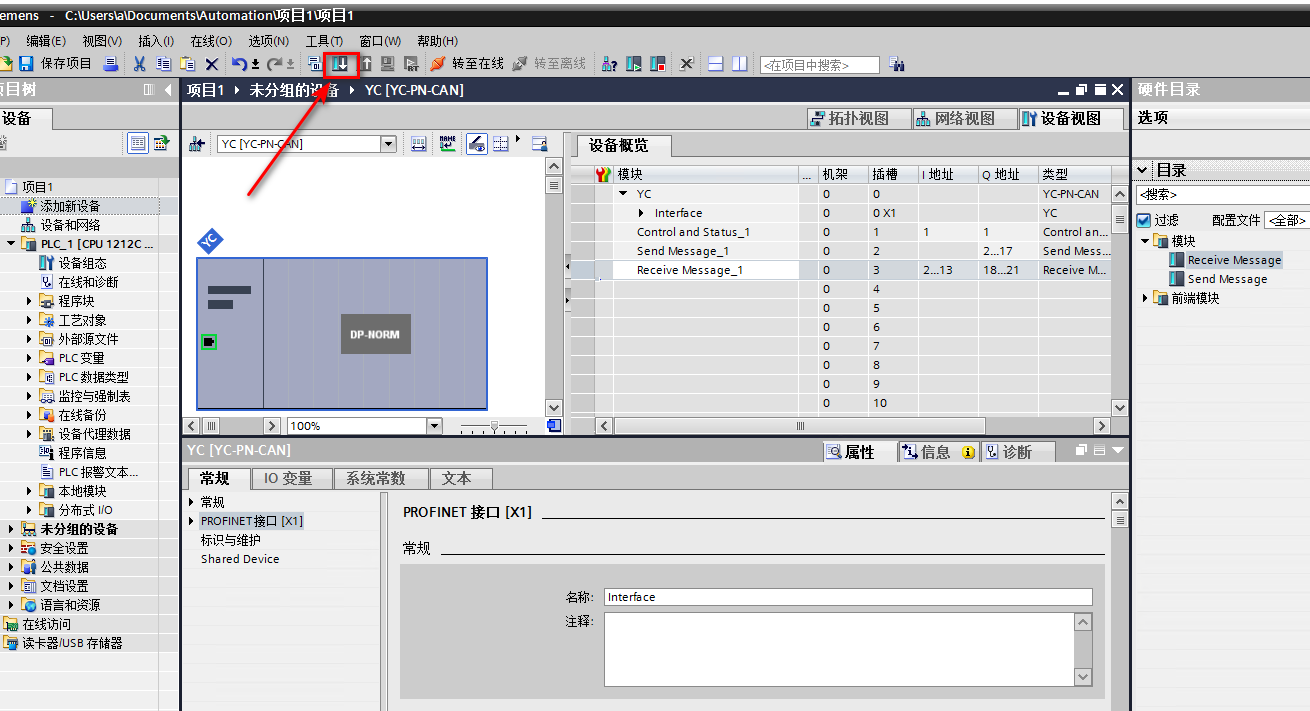Select 设备和网络 in project tree
The image size is (1310, 711).
(70, 225)
